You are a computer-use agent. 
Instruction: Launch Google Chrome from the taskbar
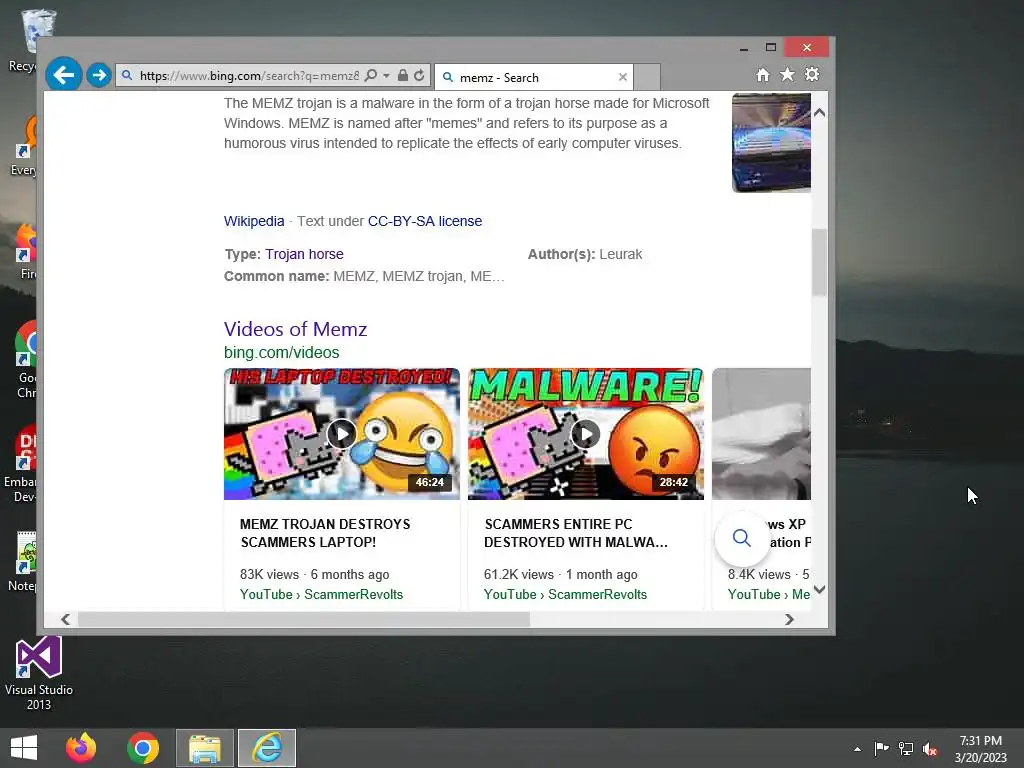tap(143, 748)
